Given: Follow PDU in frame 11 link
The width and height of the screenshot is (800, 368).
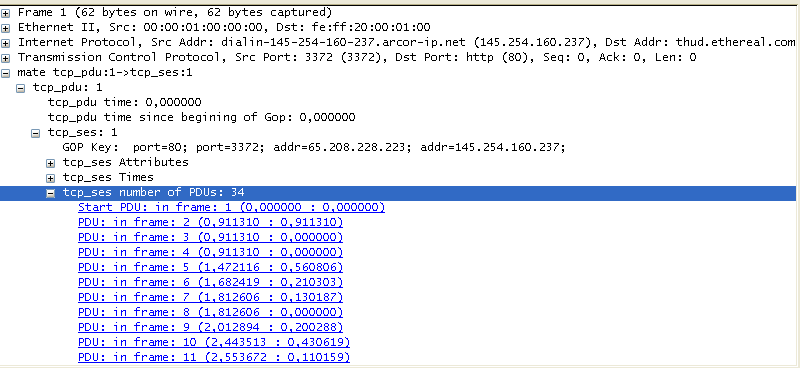Looking at the screenshot, I should [x=214, y=357].
